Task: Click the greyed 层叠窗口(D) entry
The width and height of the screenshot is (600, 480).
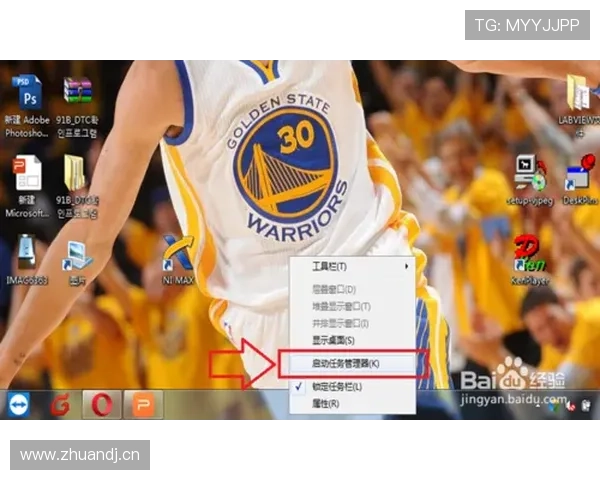Action: pos(352,289)
